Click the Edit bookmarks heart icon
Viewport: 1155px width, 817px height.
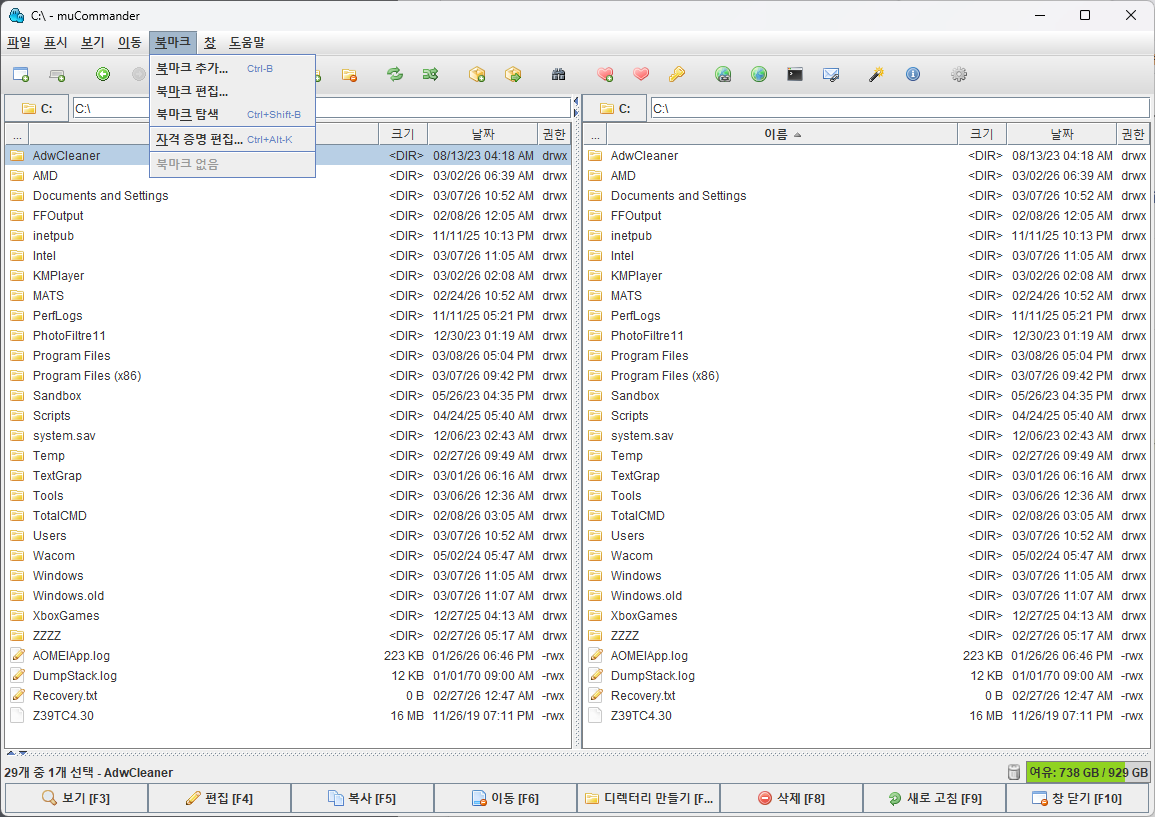[641, 74]
